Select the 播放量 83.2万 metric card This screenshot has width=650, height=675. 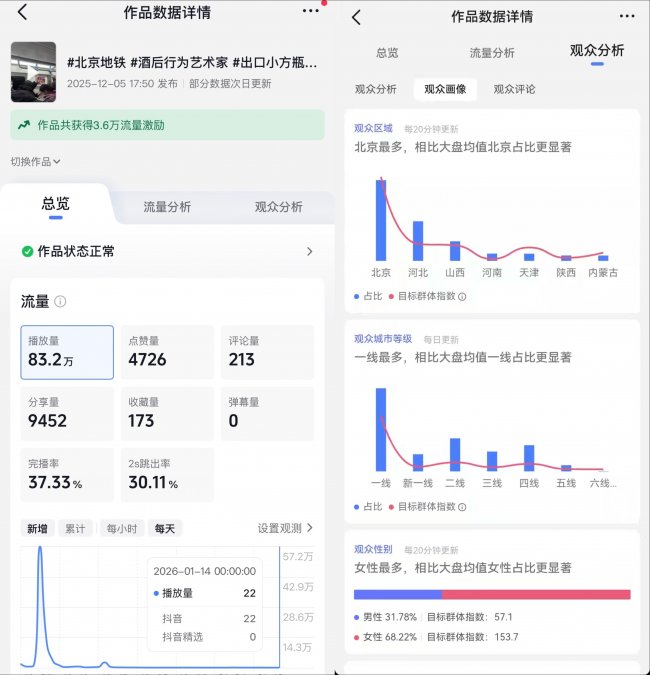point(67,352)
